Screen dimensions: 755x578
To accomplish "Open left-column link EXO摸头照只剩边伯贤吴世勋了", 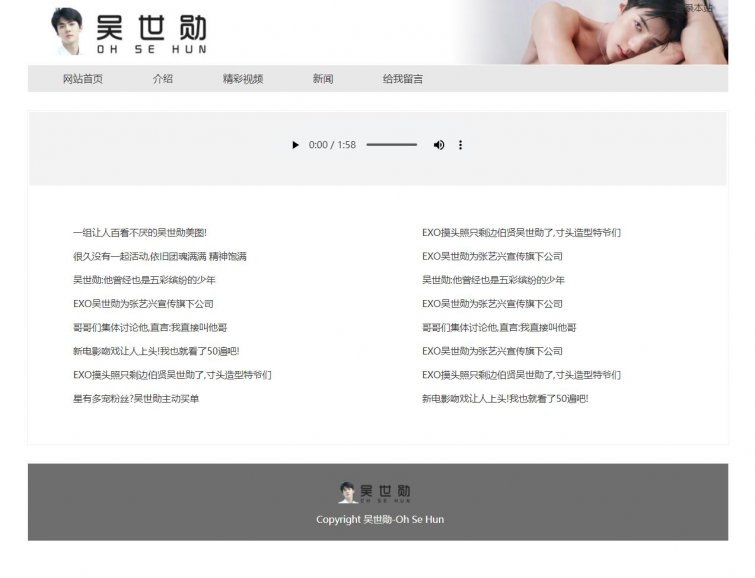I will [172, 375].
